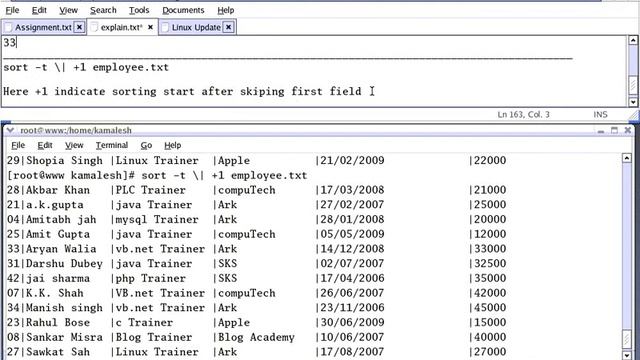Image resolution: width=640 pixels, height=360 pixels.
Task: Click the explain.txt document icon
Action: pos(94,27)
